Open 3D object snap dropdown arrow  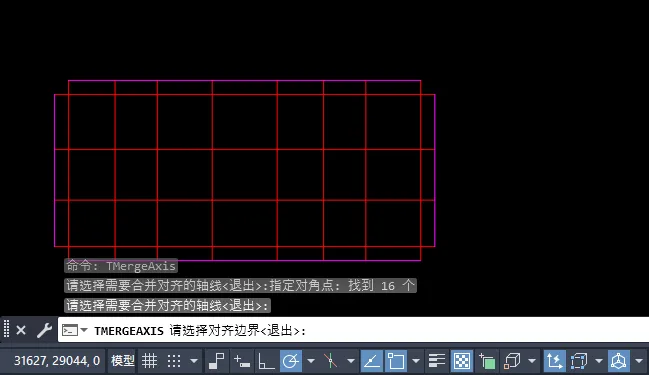(531, 361)
